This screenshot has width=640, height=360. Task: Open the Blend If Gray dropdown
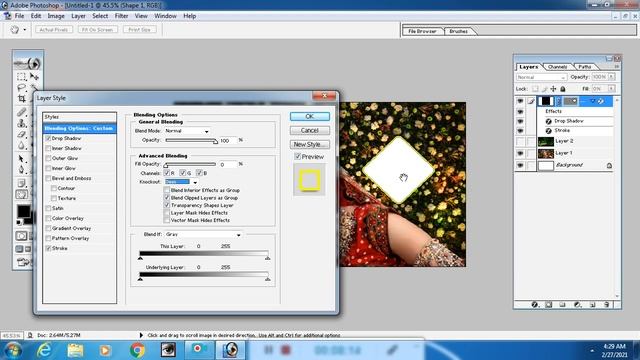tap(203, 235)
